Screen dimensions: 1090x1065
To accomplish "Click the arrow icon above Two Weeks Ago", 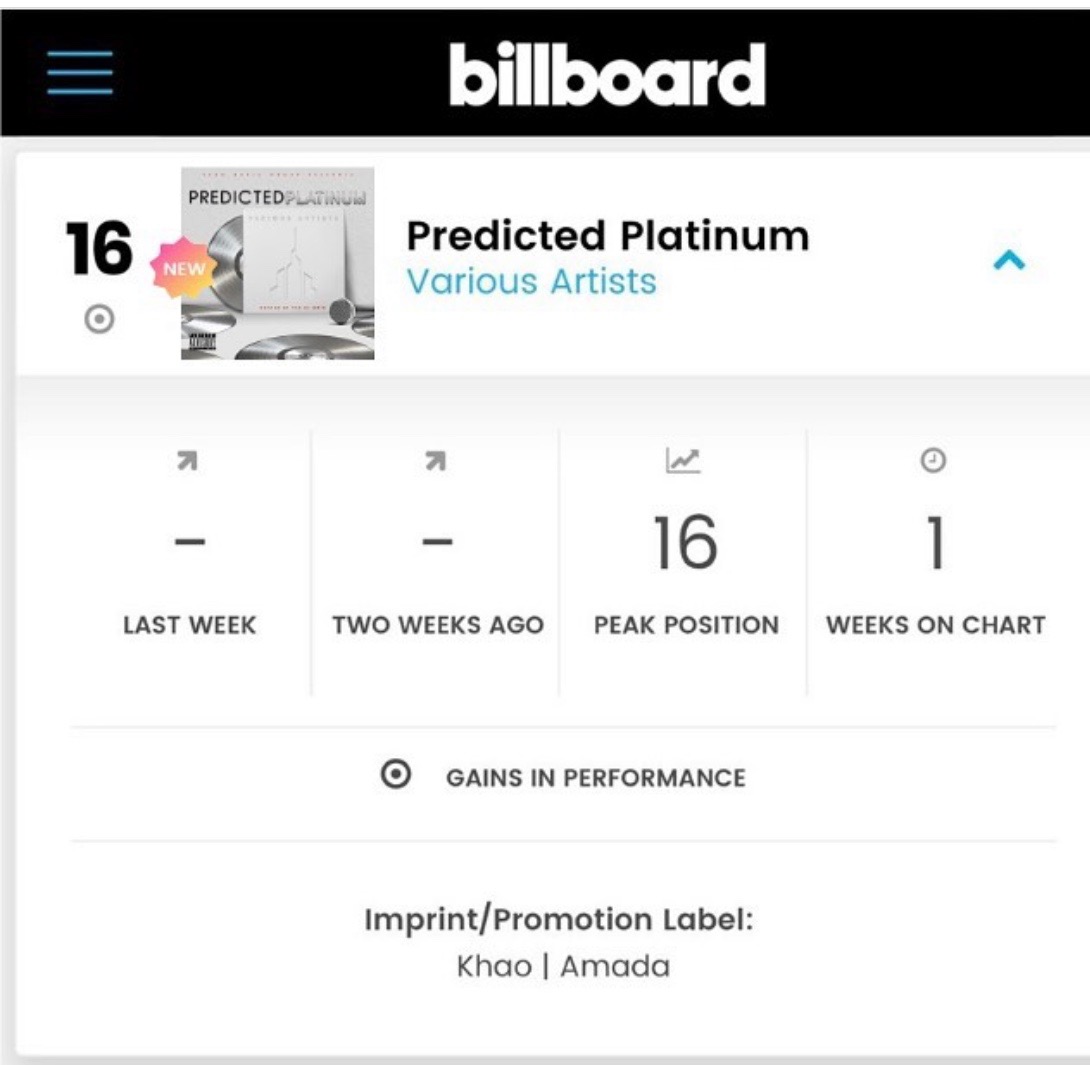I will point(435,461).
